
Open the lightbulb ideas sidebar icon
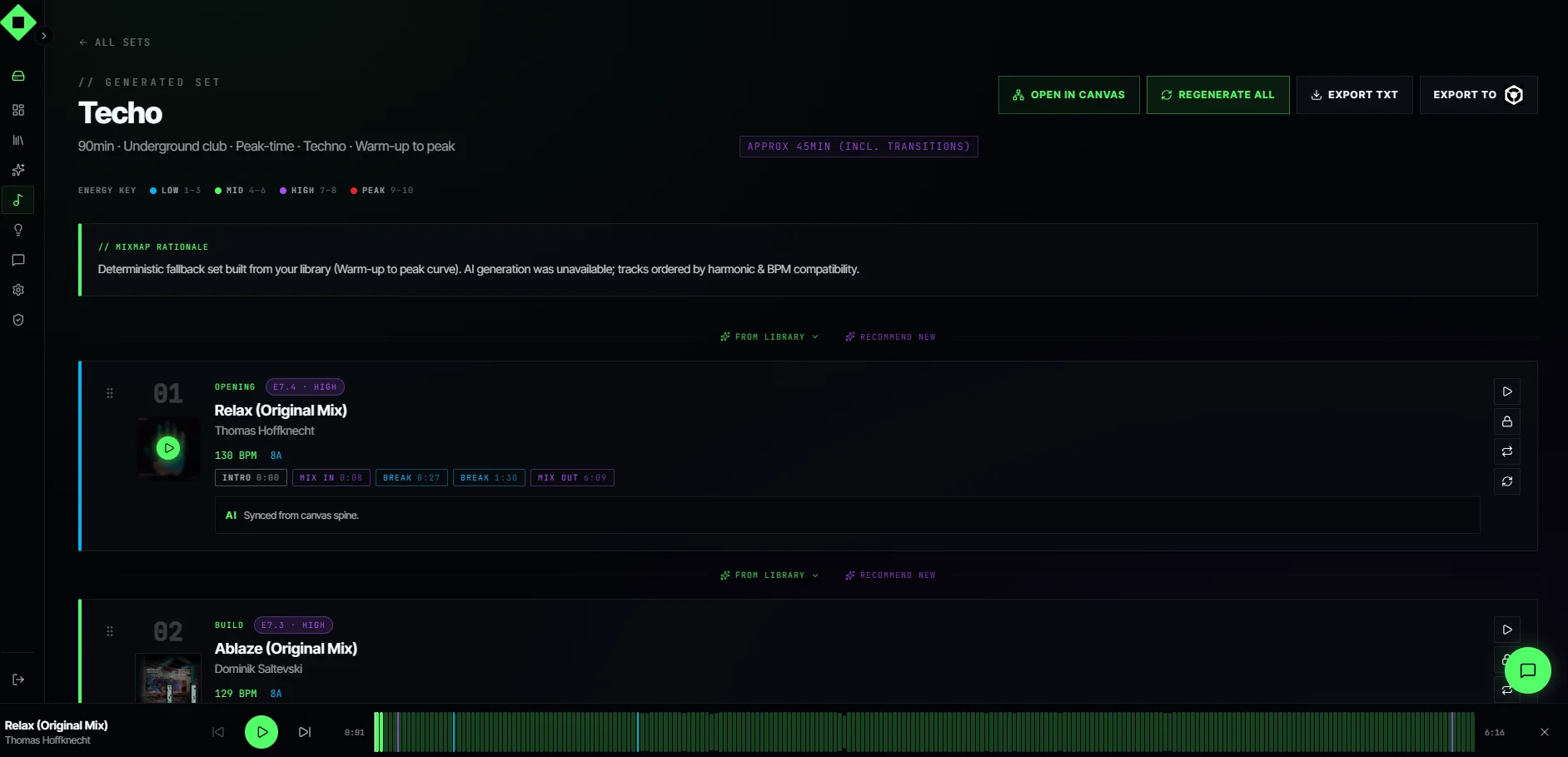pos(18,230)
